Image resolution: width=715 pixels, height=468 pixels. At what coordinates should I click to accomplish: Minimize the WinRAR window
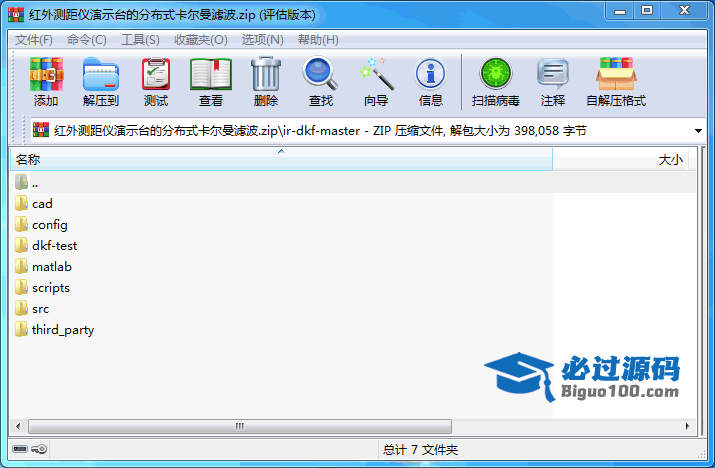point(620,11)
